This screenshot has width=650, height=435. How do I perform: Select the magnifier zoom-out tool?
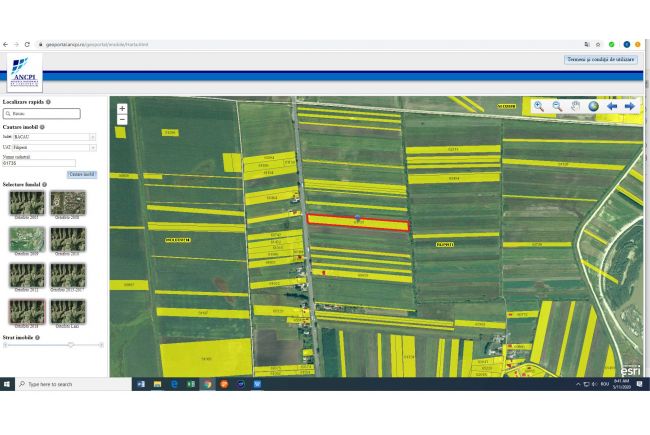[x=557, y=106]
